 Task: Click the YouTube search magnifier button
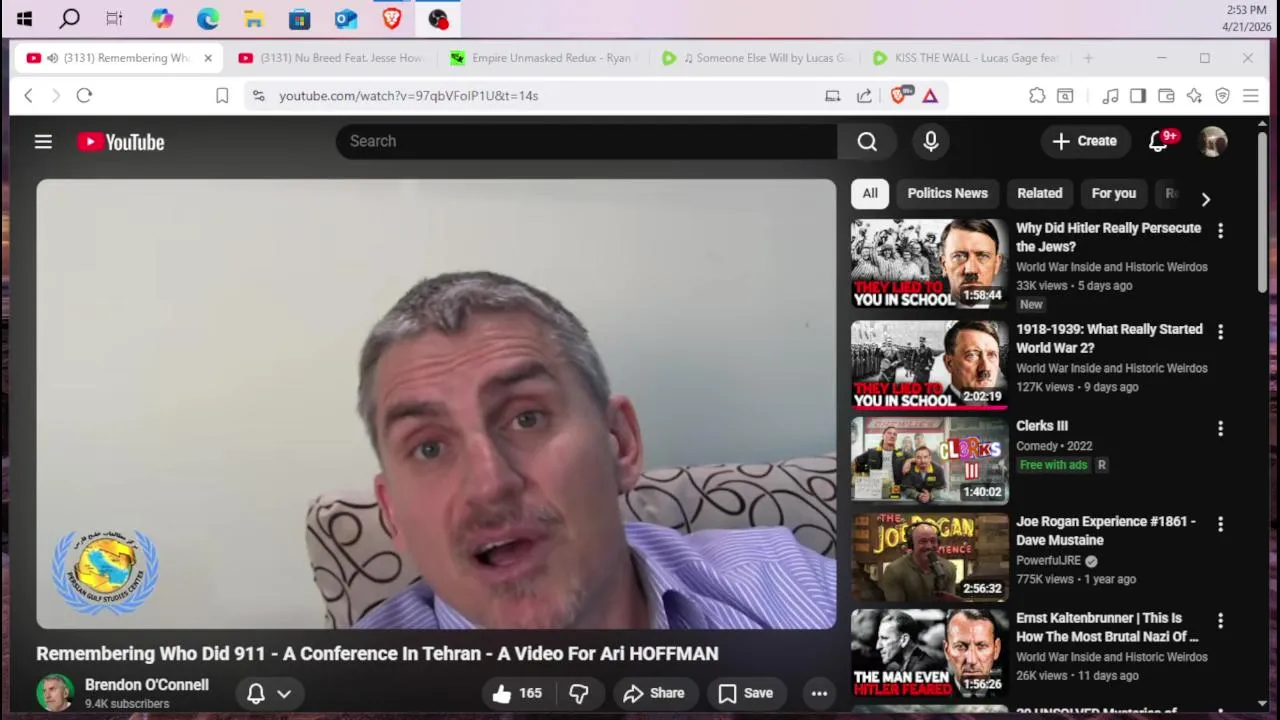tap(867, 142)
